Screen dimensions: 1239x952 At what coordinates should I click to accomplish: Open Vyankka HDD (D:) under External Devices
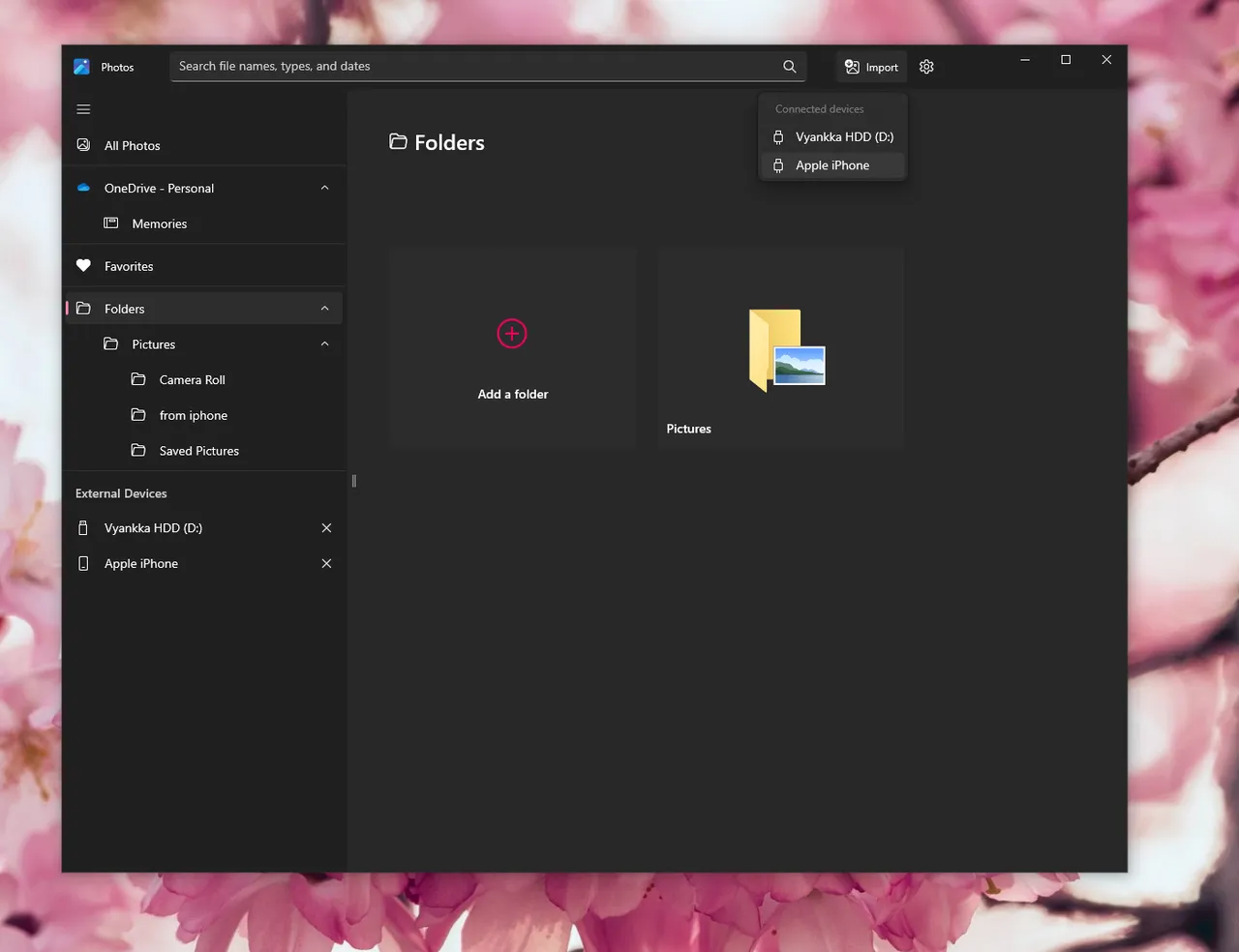click(204, 528)
